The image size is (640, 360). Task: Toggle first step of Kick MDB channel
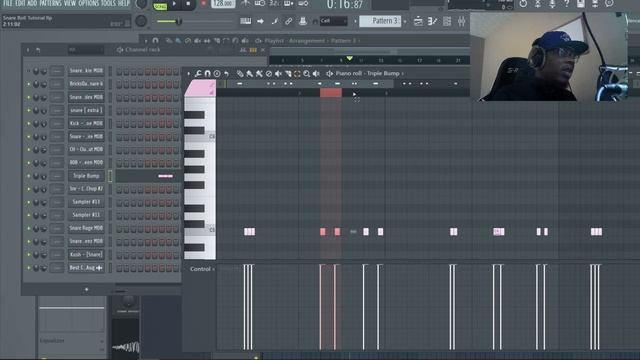(x=119, y=124)
